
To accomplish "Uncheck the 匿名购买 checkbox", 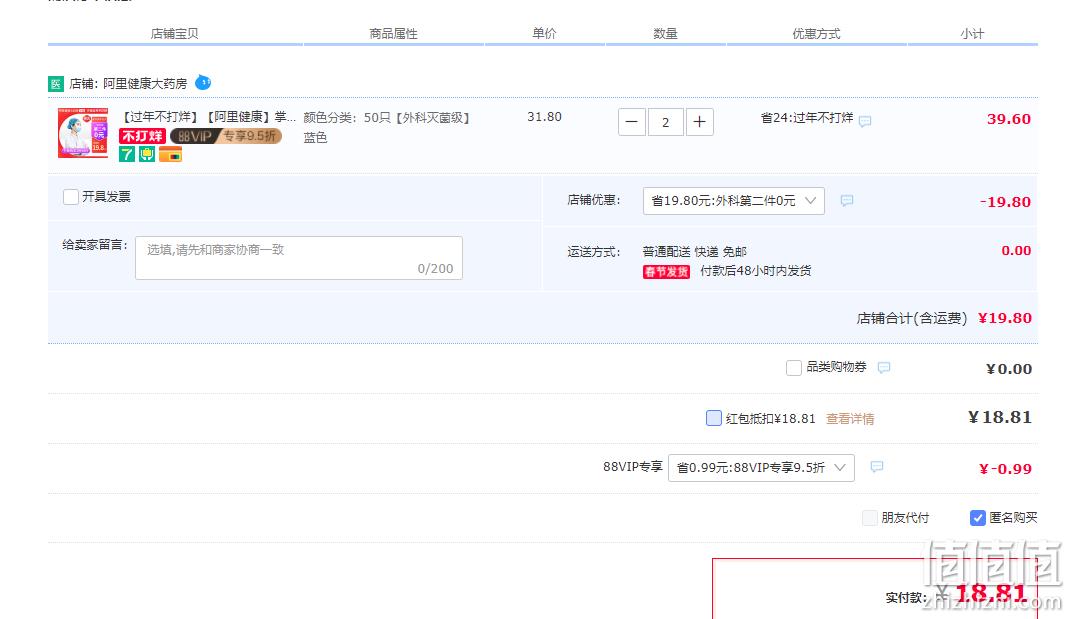I will 977,518.
